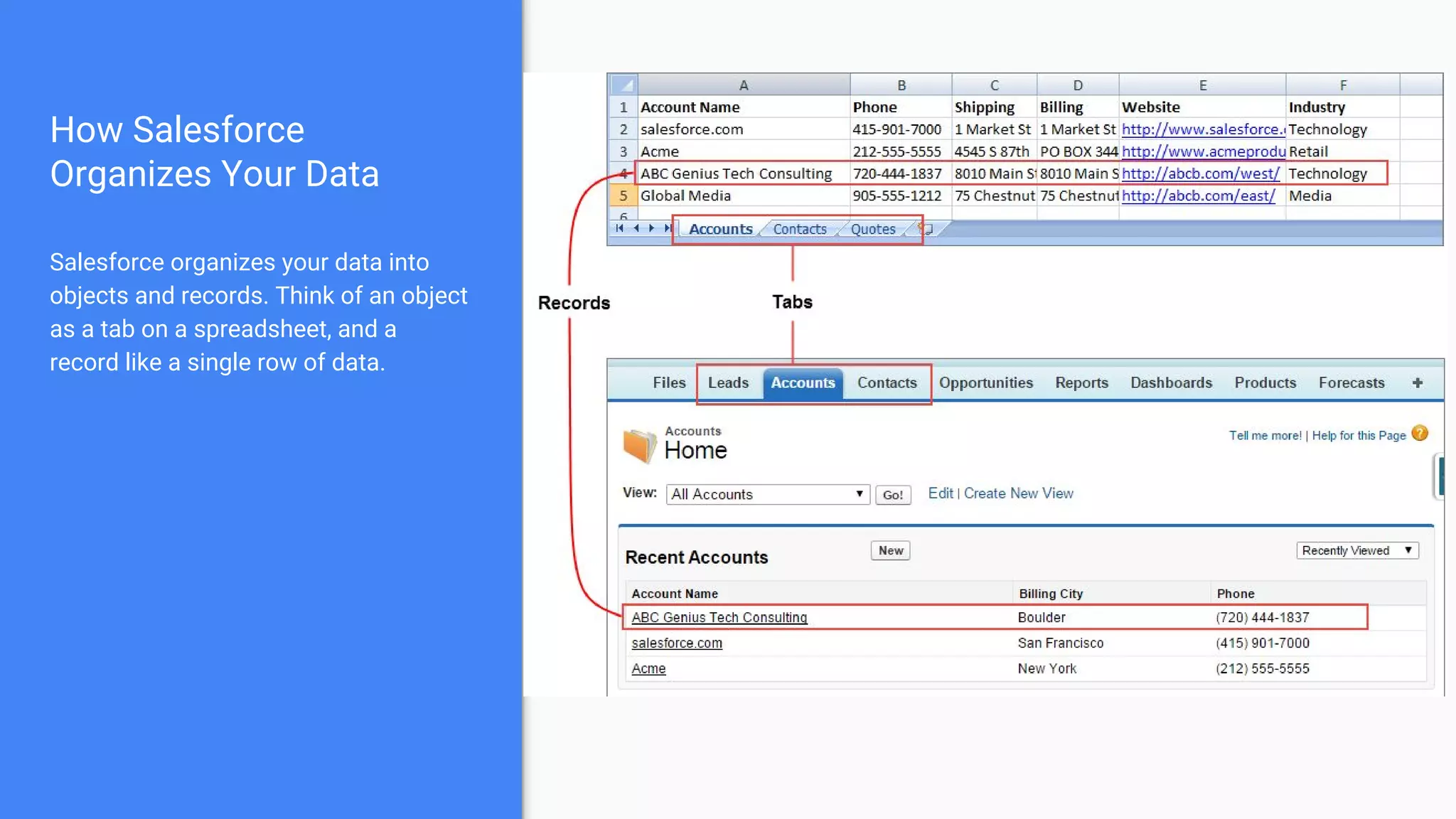
Task: Click the Media industry cell
Action: click(1343, 196)
